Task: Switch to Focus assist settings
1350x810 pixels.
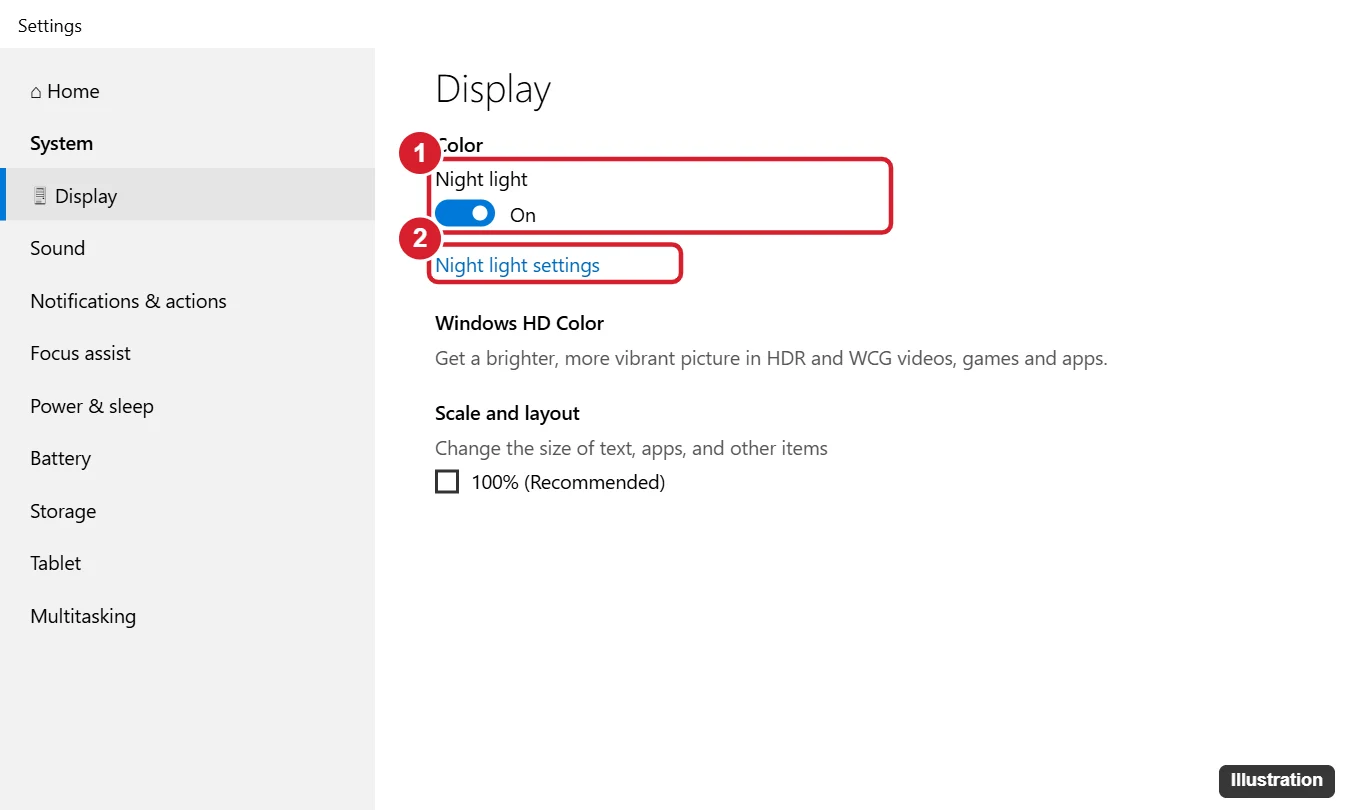Action: coord(188,353)
